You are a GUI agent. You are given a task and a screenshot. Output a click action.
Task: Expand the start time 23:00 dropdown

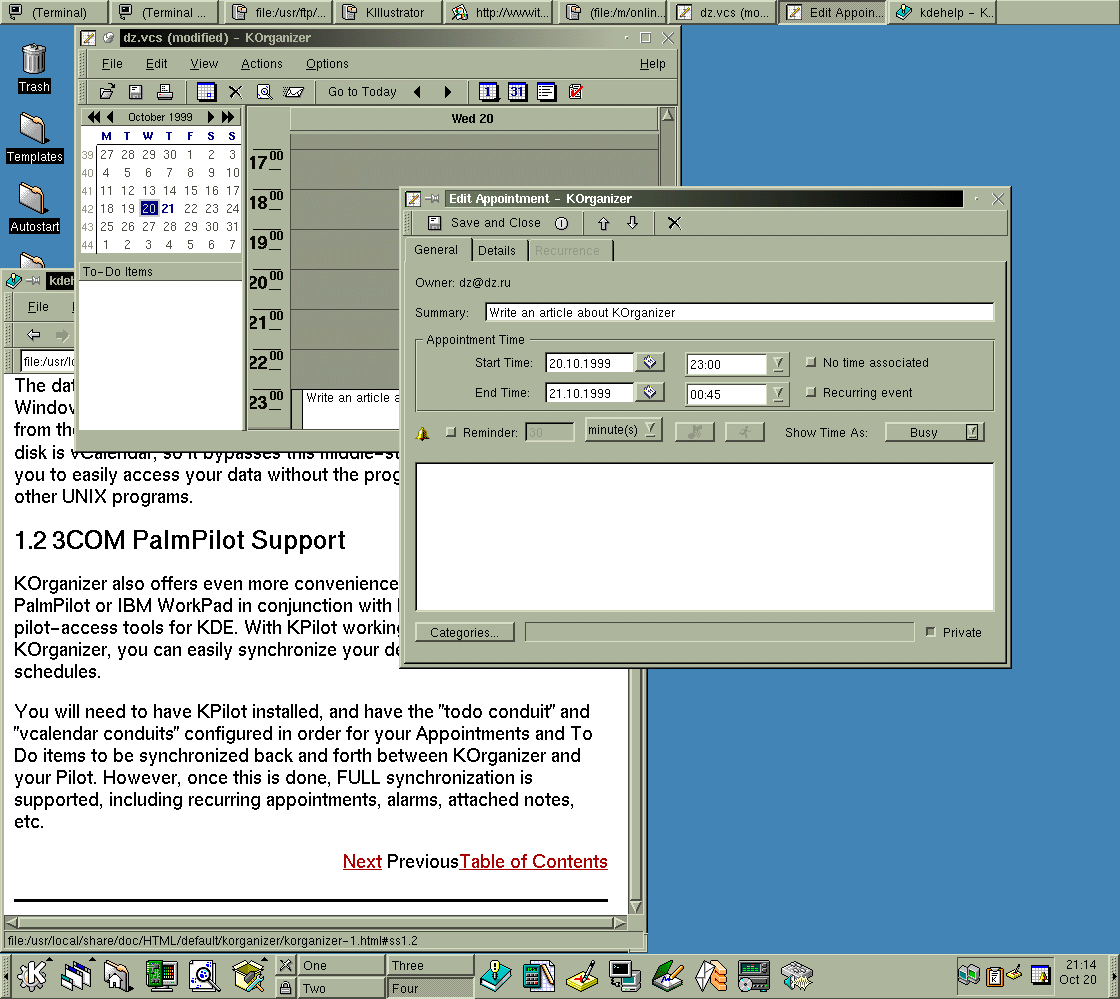click(x=778, y=364)
